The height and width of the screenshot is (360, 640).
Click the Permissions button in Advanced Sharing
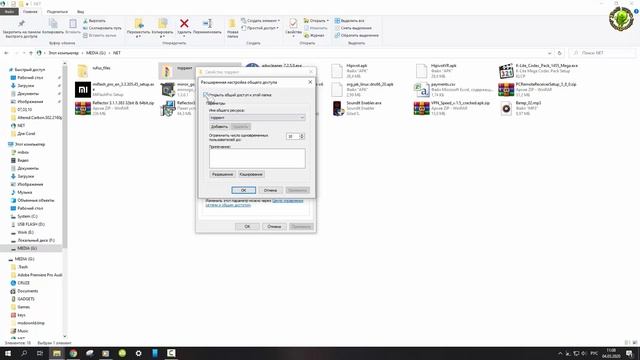pyautogui.click(x=222, y=174)
